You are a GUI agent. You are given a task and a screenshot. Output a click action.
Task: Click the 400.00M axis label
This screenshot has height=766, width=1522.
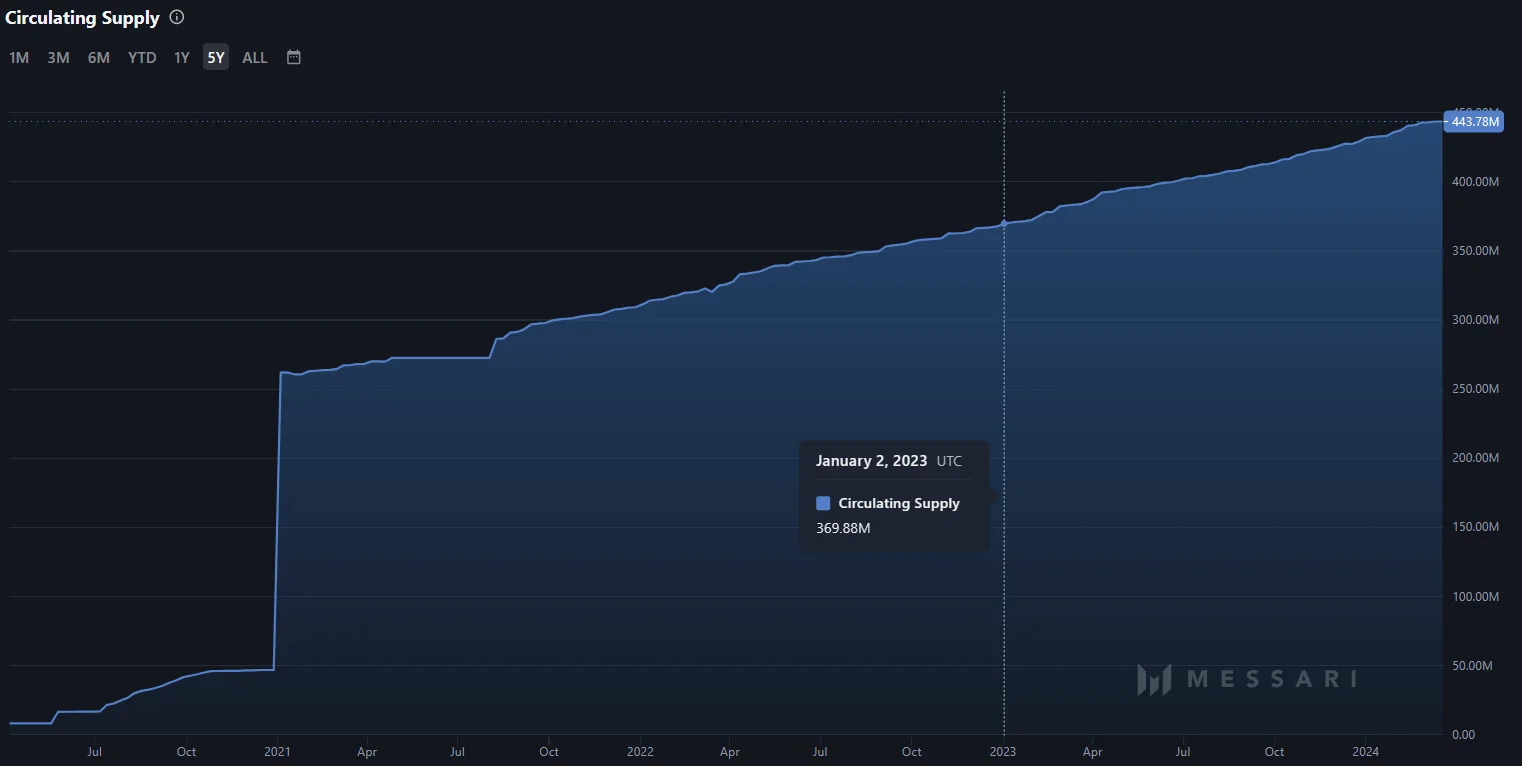pos(1476,181)
